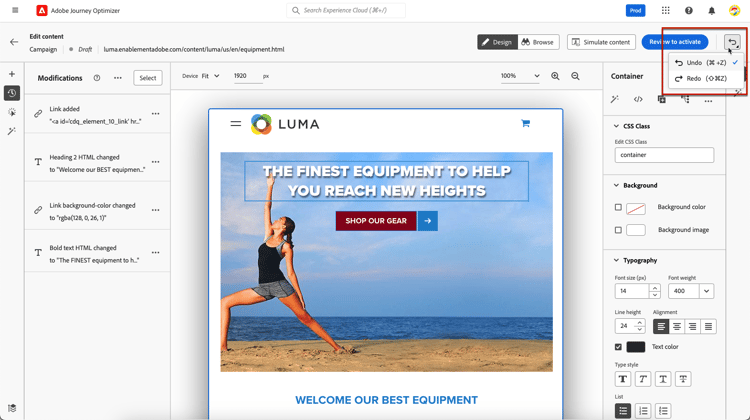Open the notifications bell
750x420 pixels.
click(x=711, y=11)
